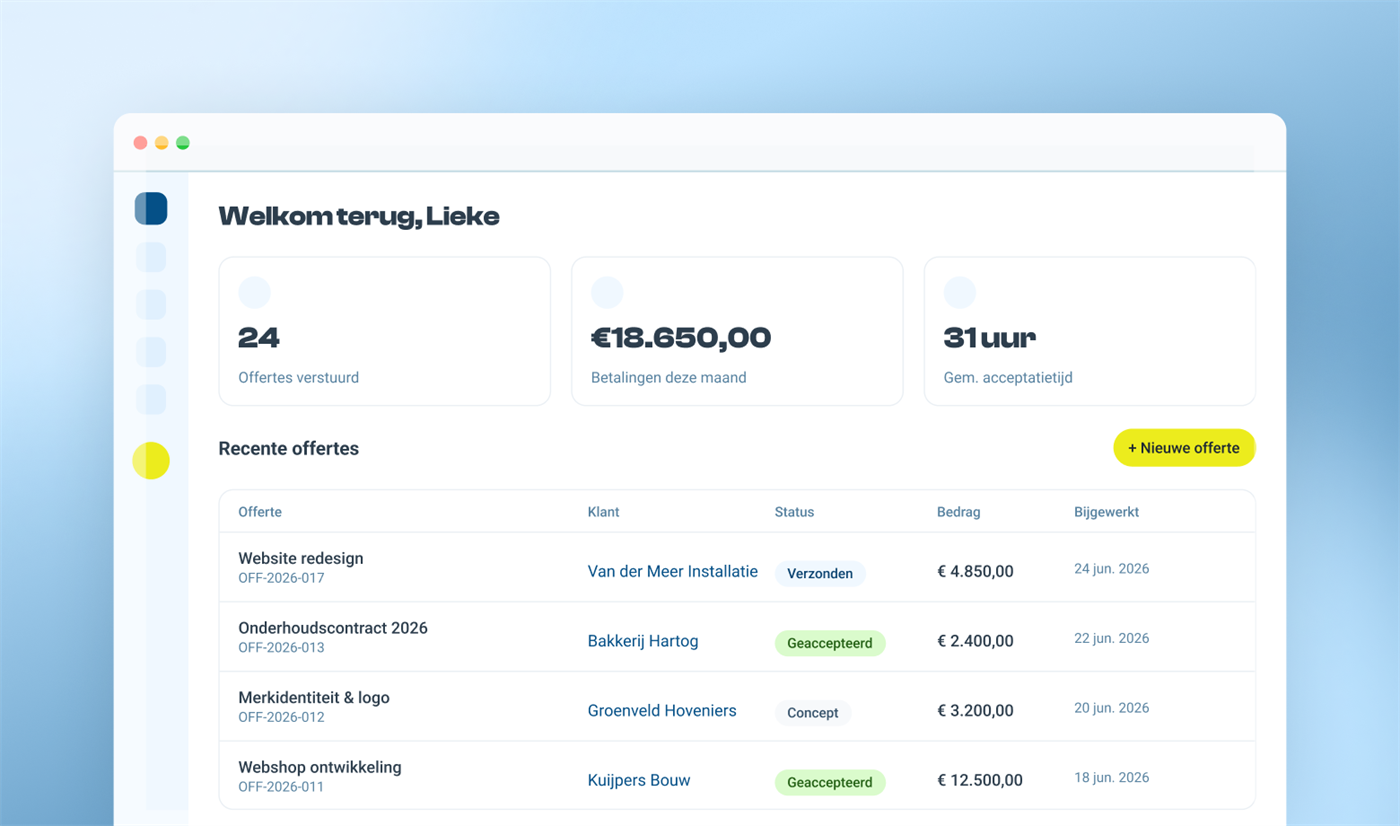
Task: Click the amount € 2.400,00
Action: point(975,642)
